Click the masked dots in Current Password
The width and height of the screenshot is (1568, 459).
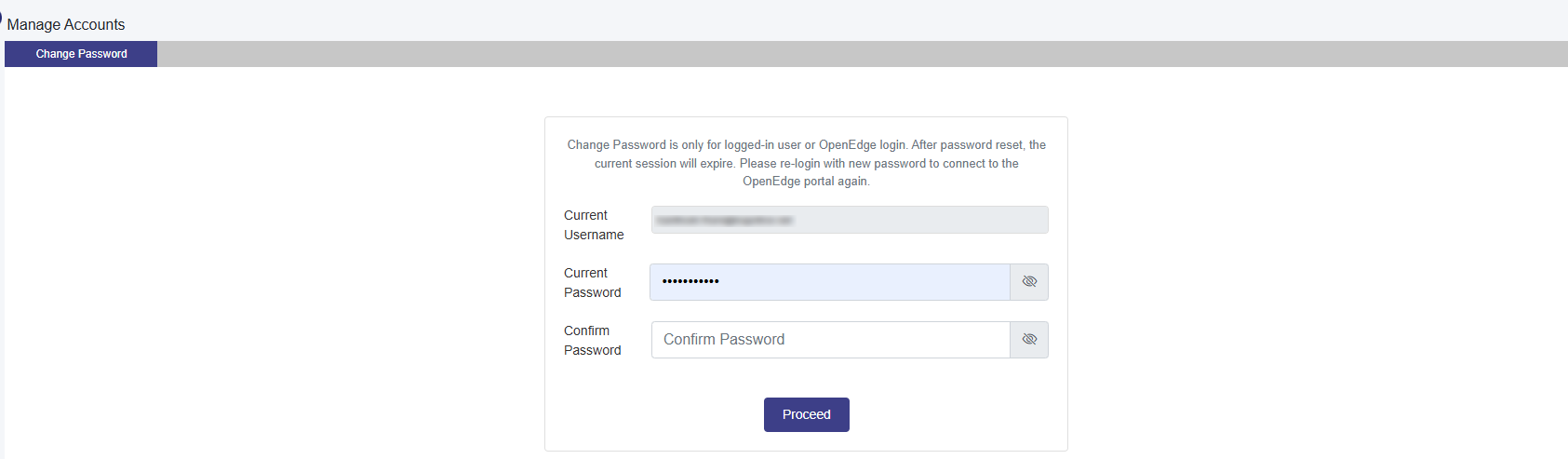coord(690,281)
